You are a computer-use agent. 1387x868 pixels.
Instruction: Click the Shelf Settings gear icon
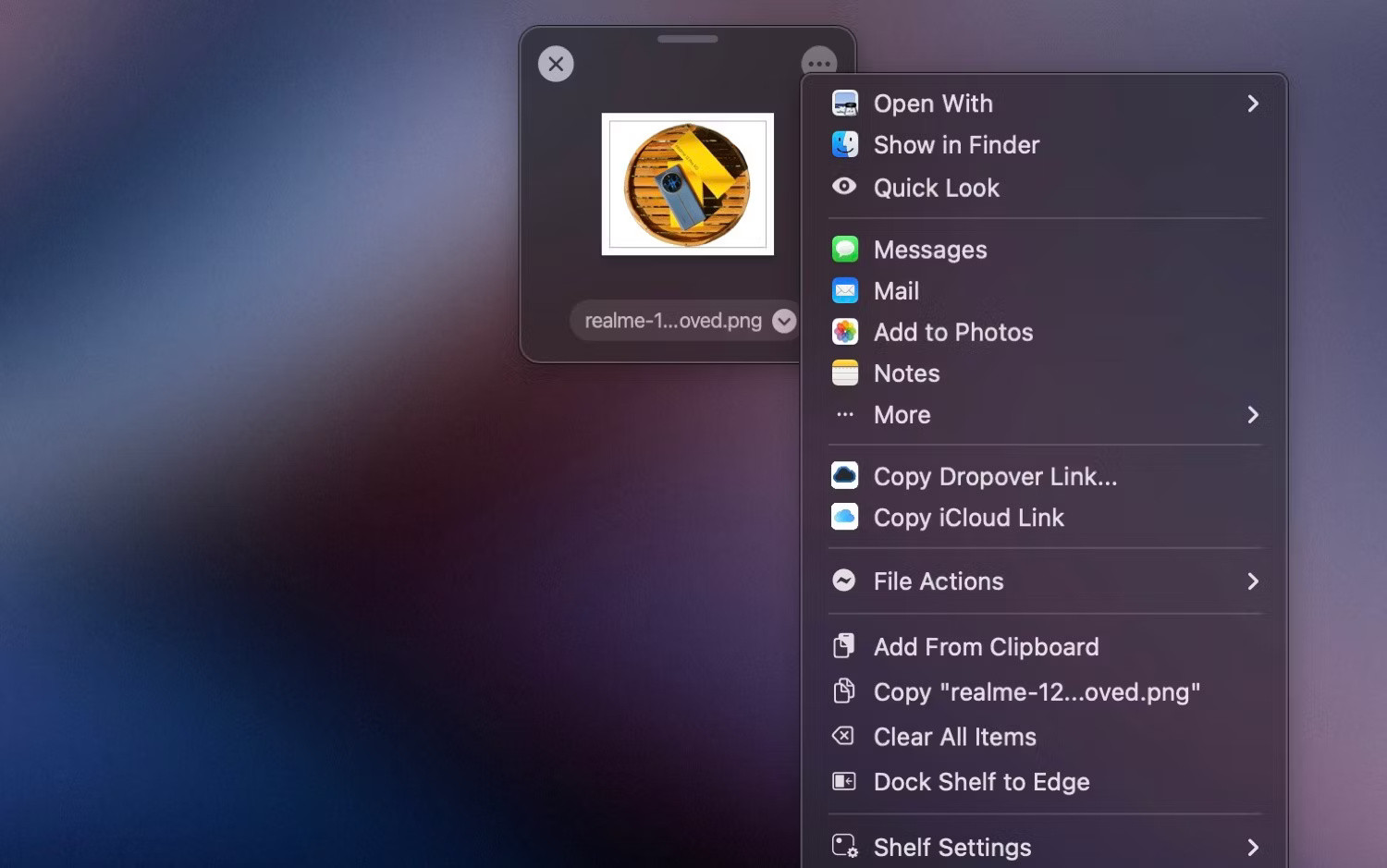(x=844, y=845)
